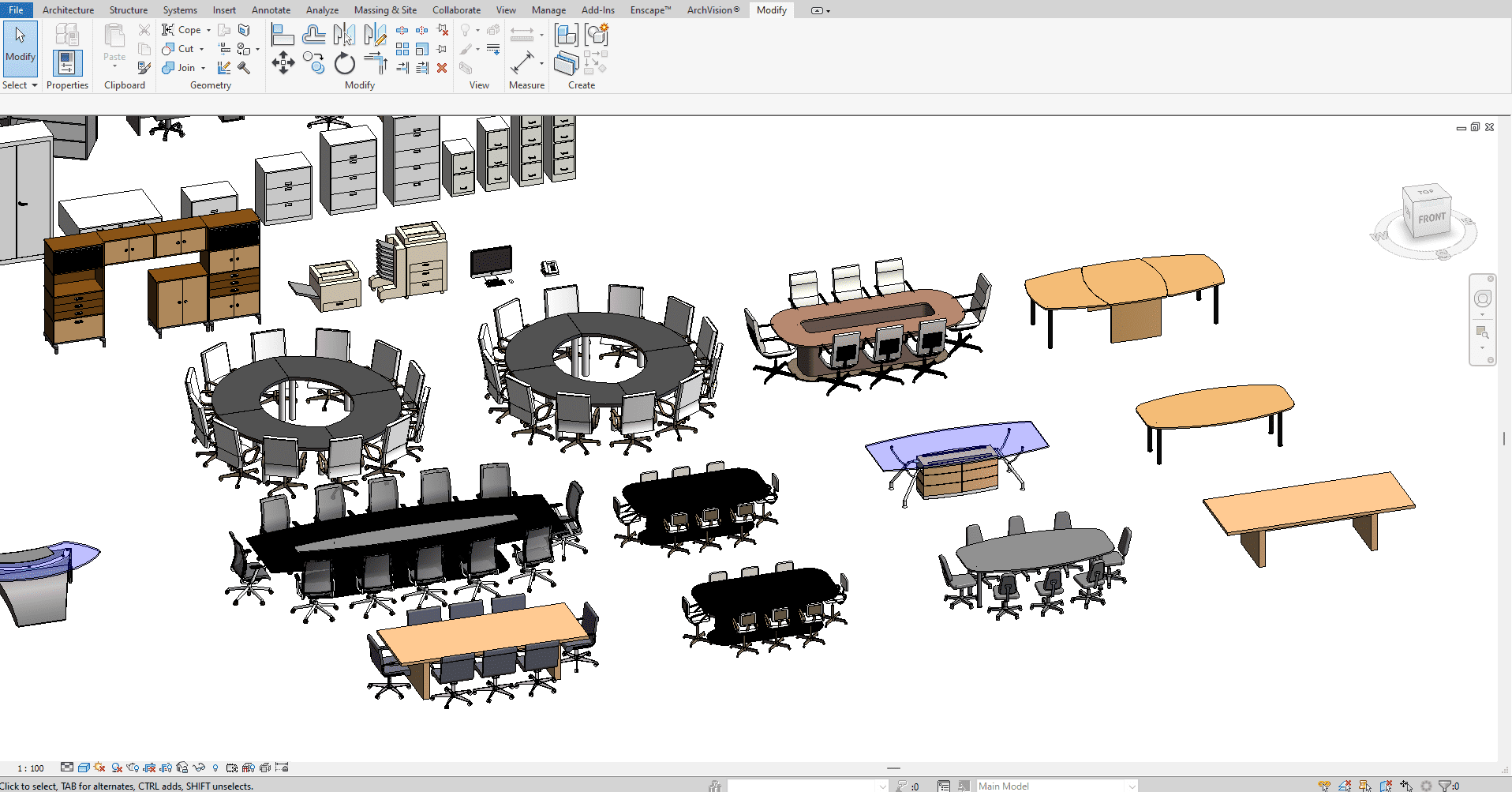This screenshot has width=1512, height=792.
Task: Select the Move tool in Modify panel
Action: coord(283,62)
